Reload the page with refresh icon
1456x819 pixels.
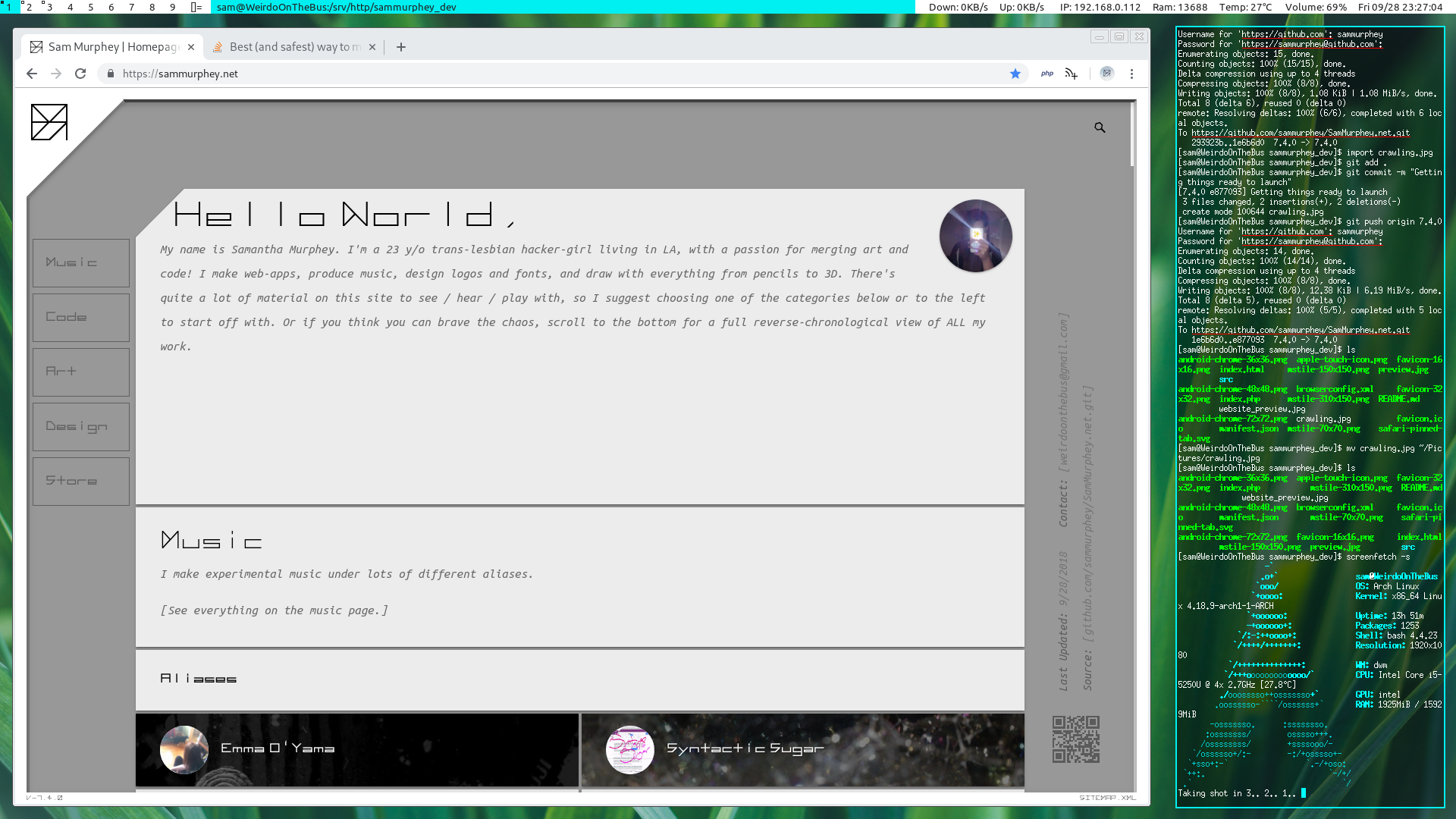[x=80, y=74]
